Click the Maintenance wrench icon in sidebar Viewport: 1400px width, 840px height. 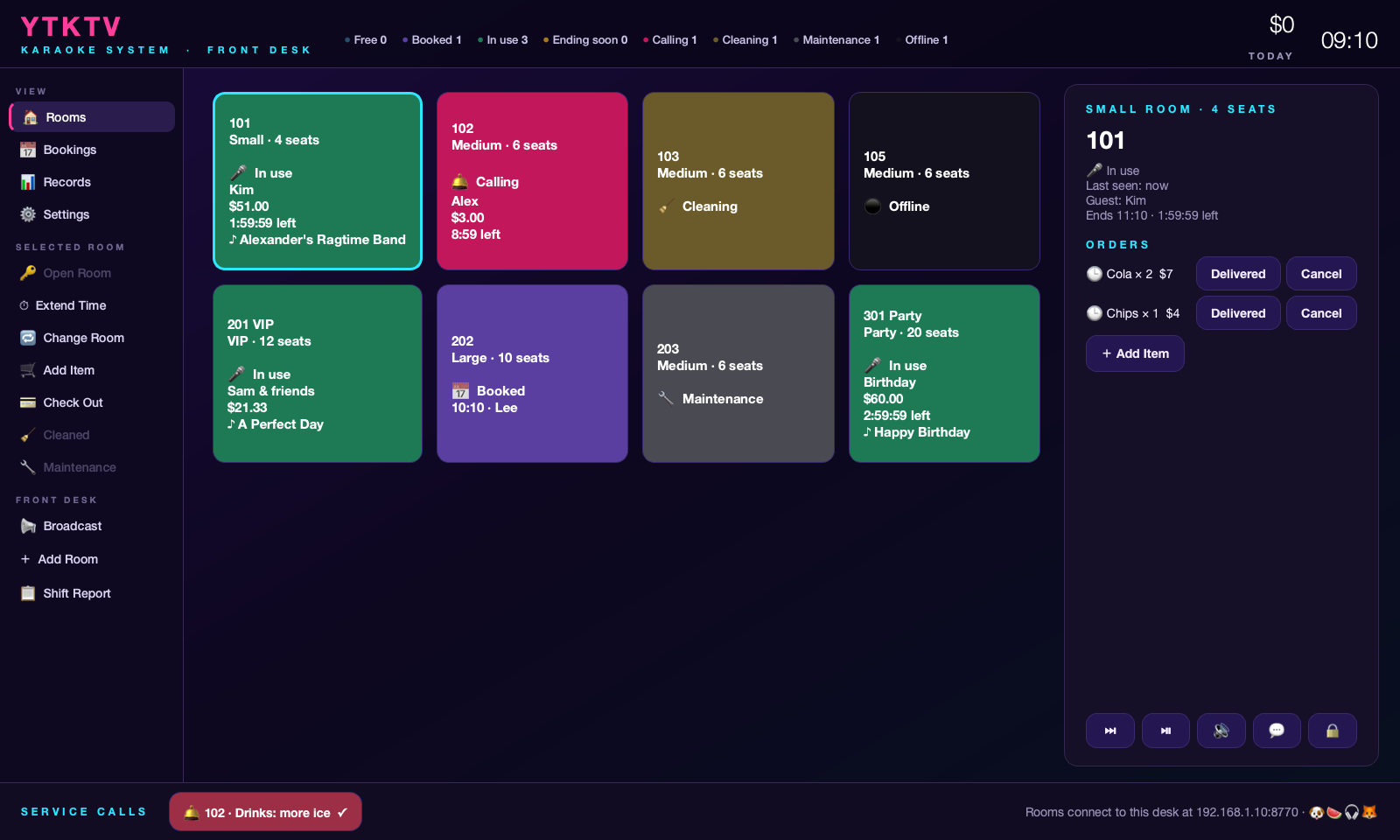point(28,467)
